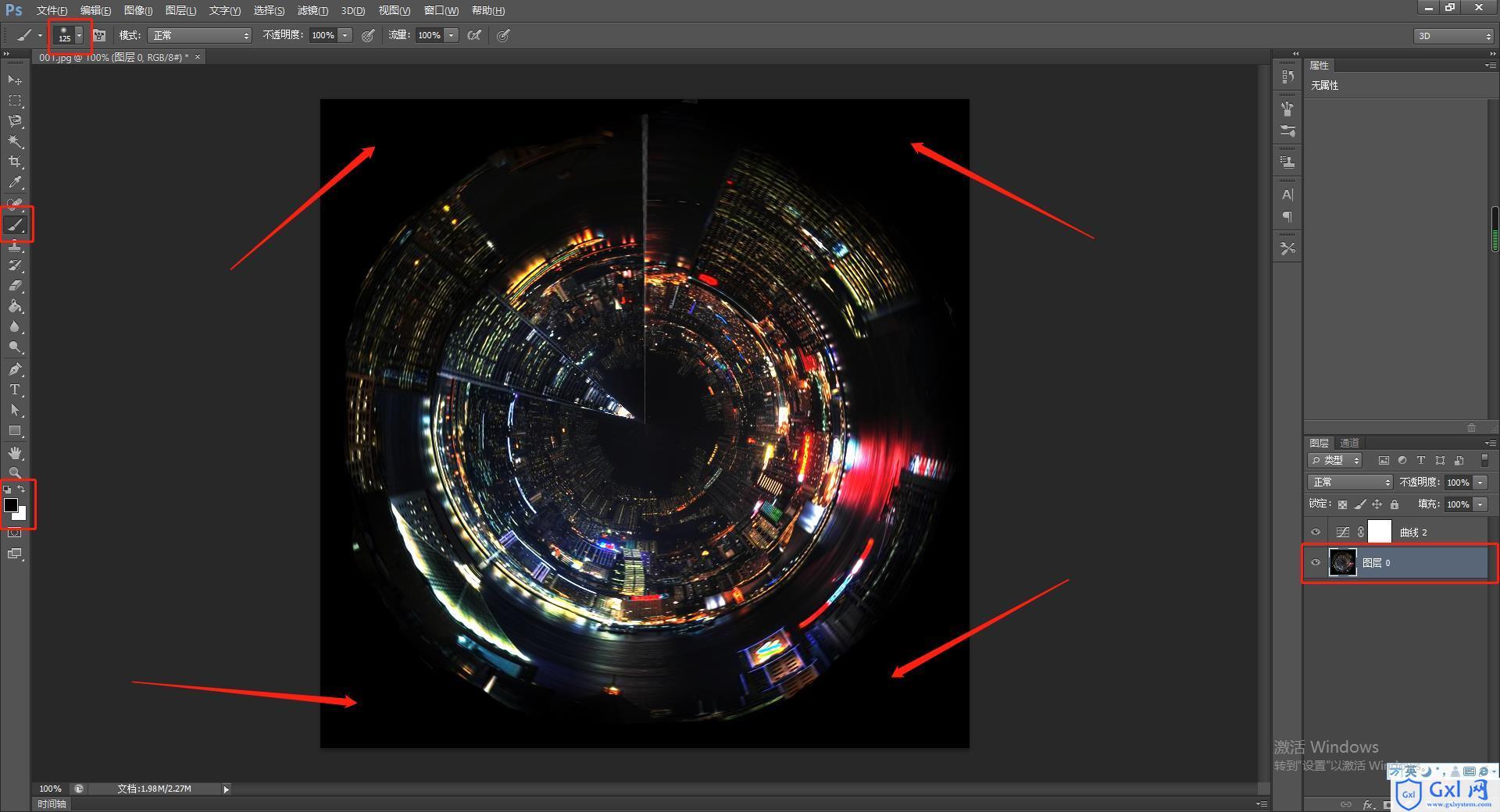Image resolution: width=1500 pixels, height=812 pixels.
Task: Click the status bar info arrow
Action: [x=226, y=789]
